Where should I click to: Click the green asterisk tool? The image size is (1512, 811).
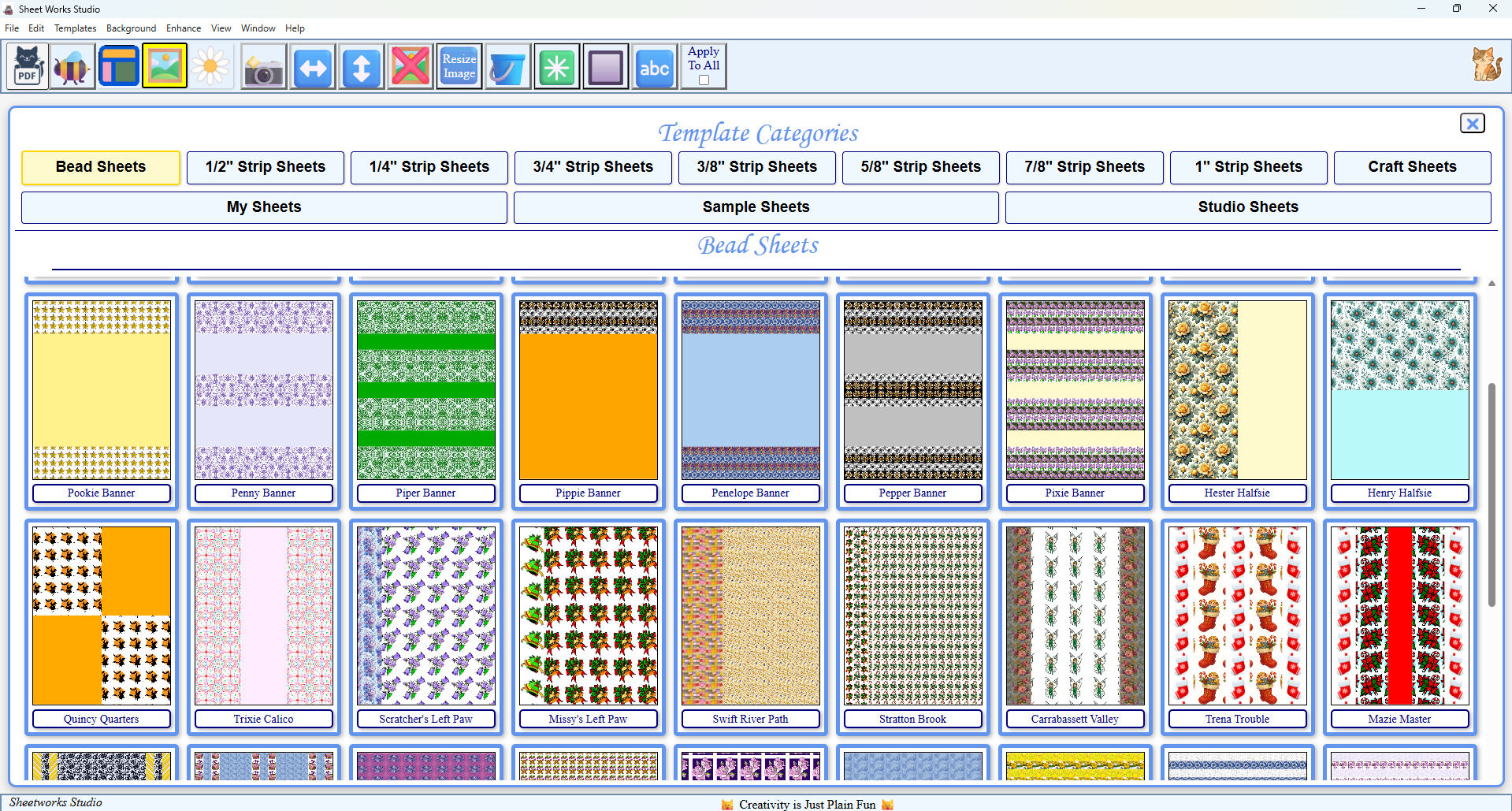pyautogui.click(x=556, y=65)
